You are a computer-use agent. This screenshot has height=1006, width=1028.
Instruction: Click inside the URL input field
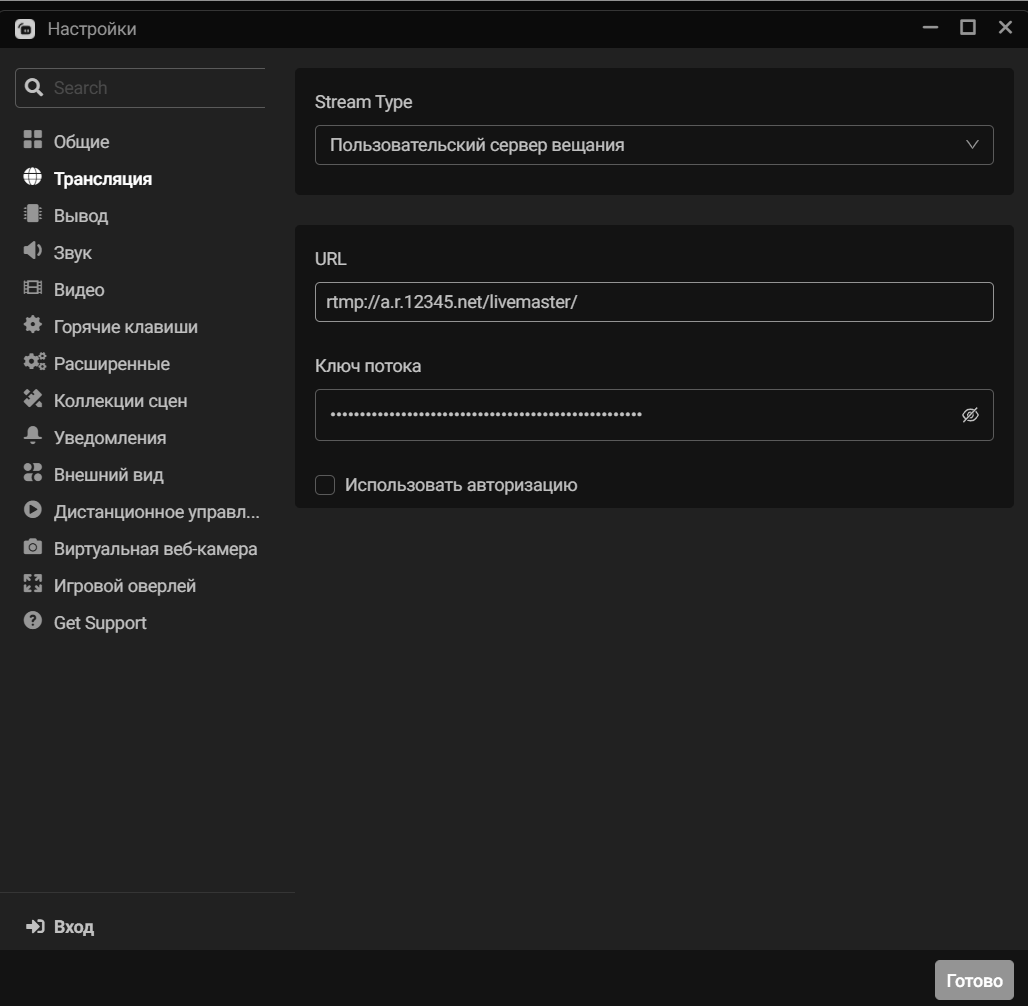pos(653,301)
